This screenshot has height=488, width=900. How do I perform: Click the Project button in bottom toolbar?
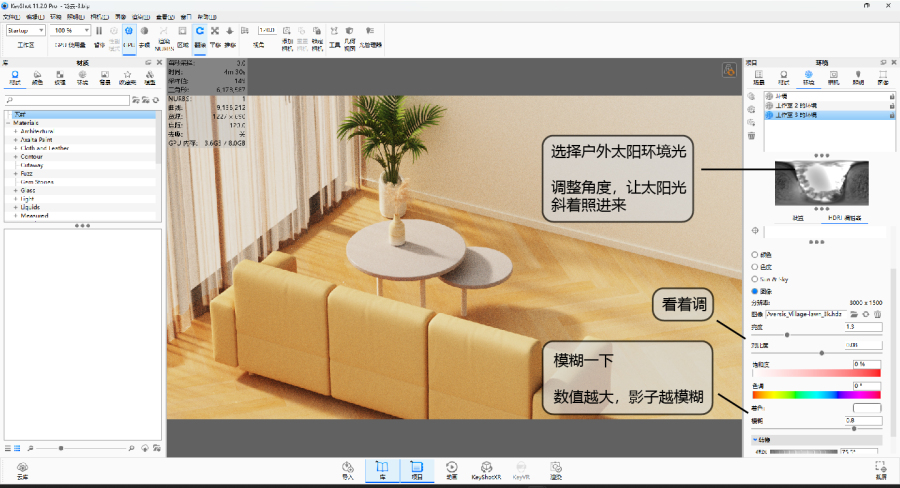pos(416,468)
